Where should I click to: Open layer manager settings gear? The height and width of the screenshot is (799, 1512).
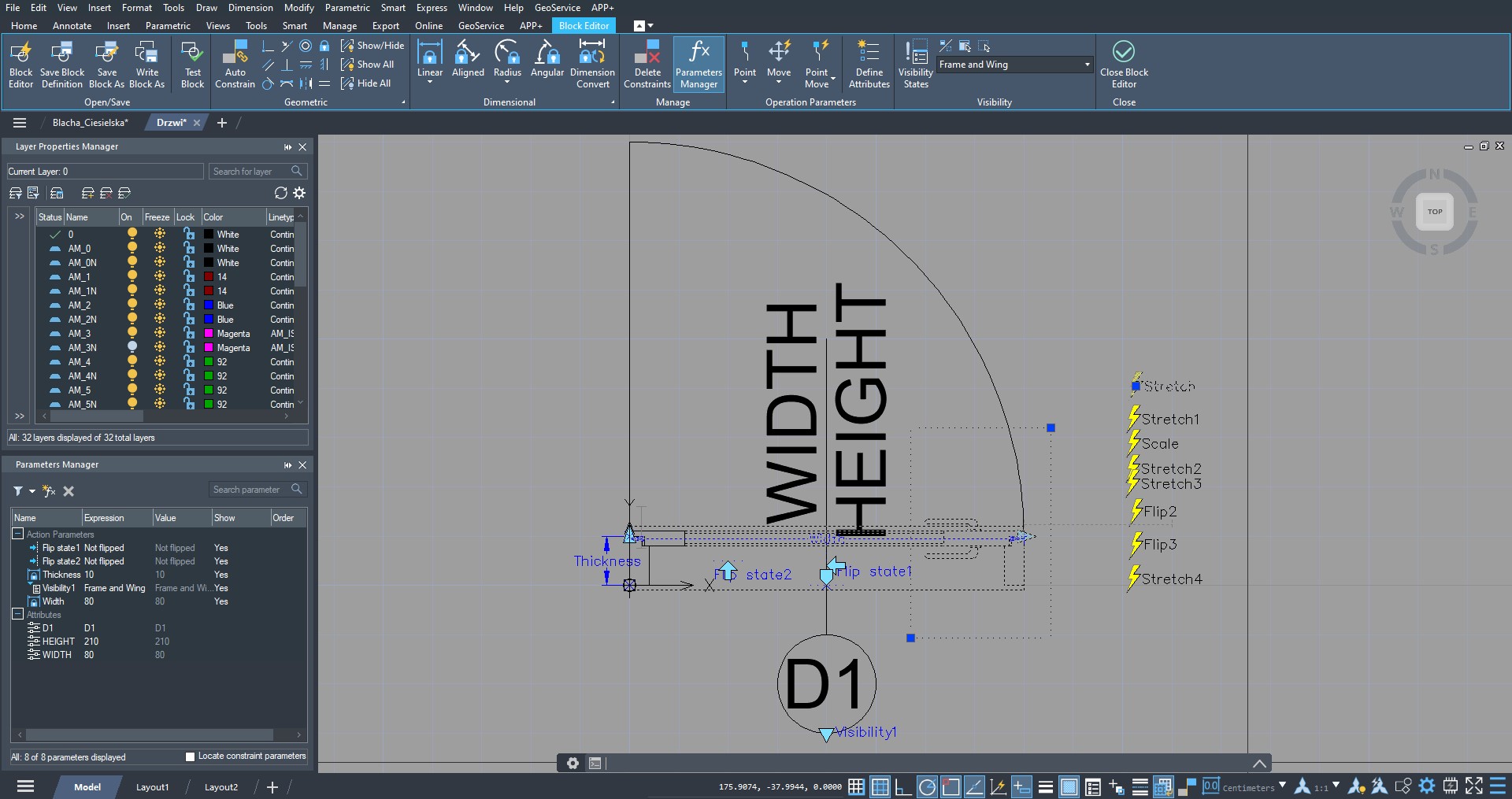299,193
